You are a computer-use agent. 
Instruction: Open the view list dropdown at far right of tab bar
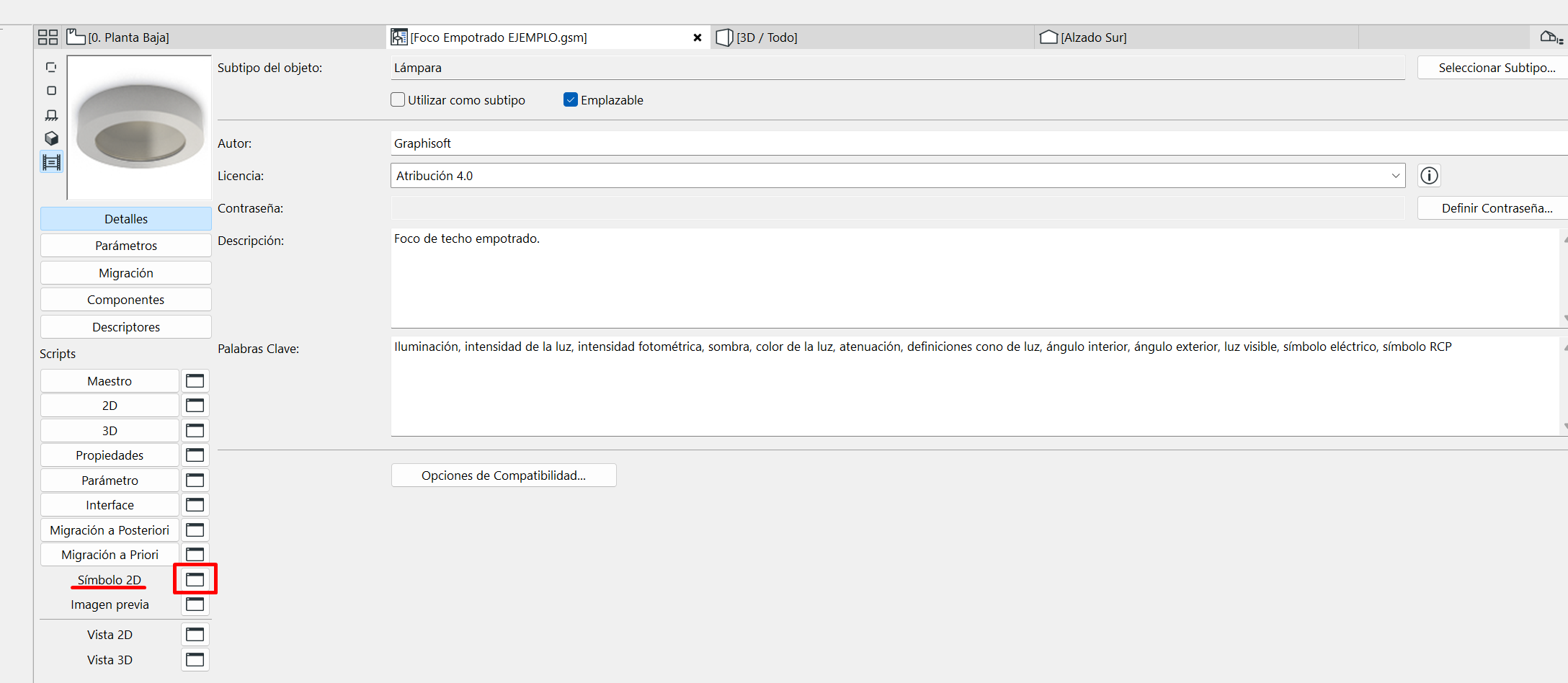(x=1551, y=37)
